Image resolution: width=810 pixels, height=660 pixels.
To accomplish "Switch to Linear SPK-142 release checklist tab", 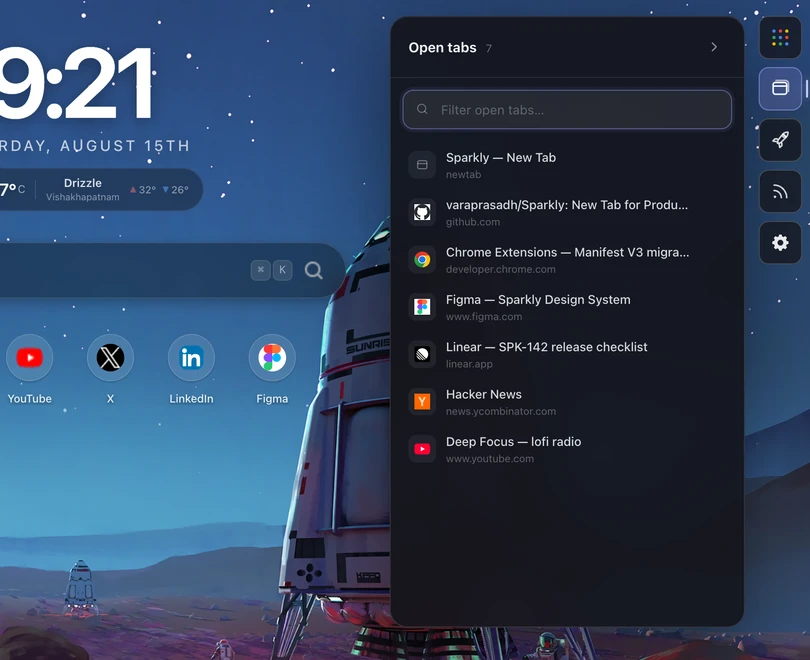I will click(567, 354).
